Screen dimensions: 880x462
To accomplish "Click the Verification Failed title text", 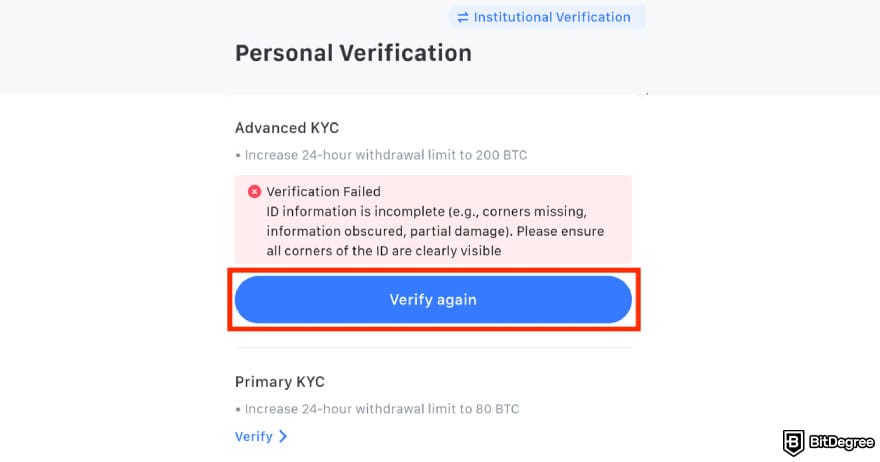I will point(323,191).
